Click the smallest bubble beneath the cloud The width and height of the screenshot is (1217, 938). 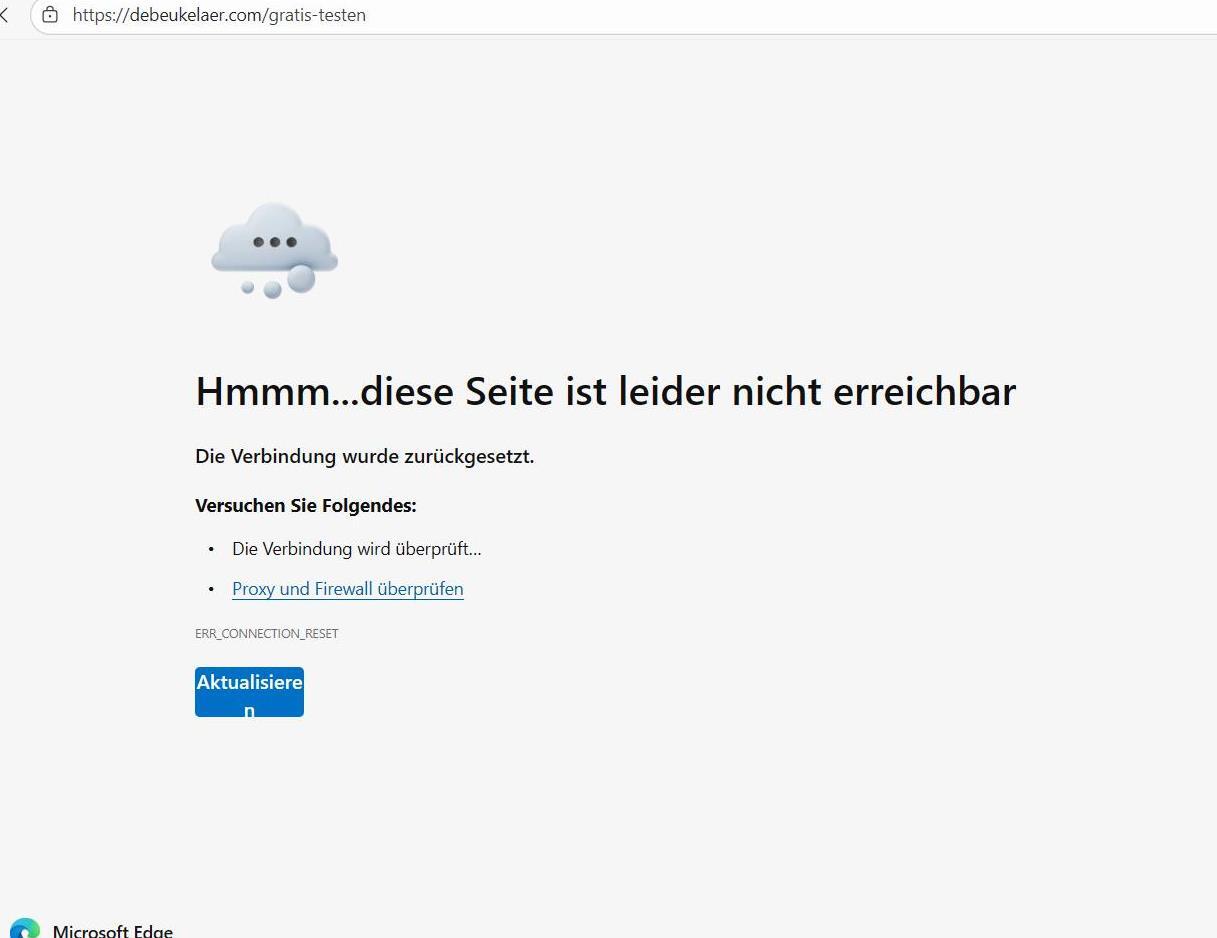(x=248, y=287)
